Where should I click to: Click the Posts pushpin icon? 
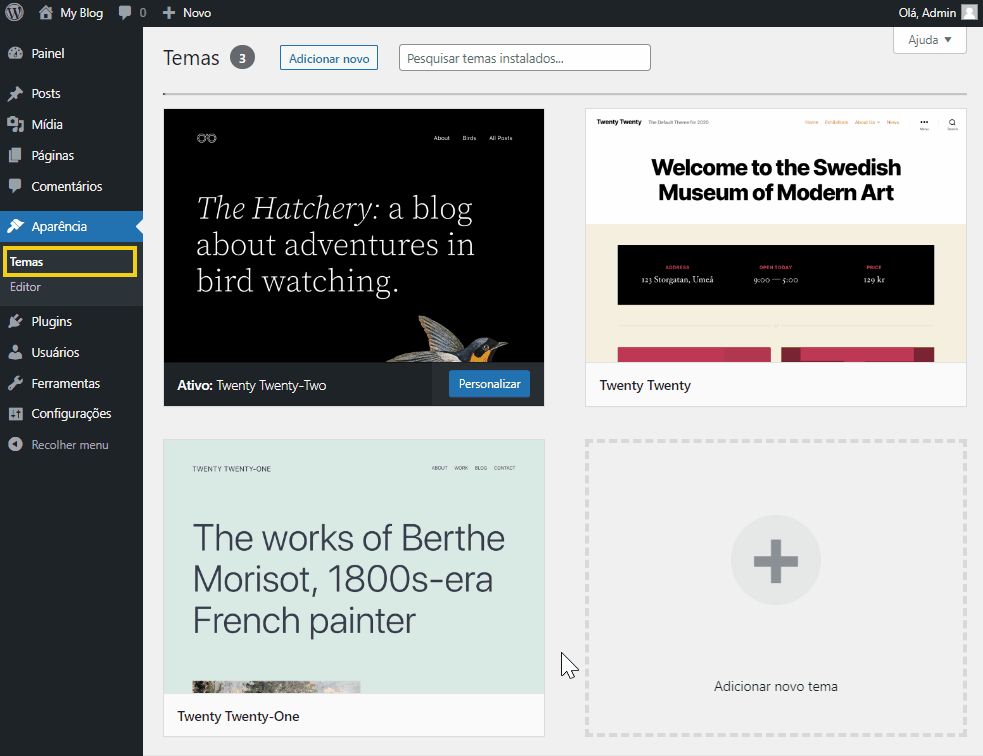click(16, 93)
